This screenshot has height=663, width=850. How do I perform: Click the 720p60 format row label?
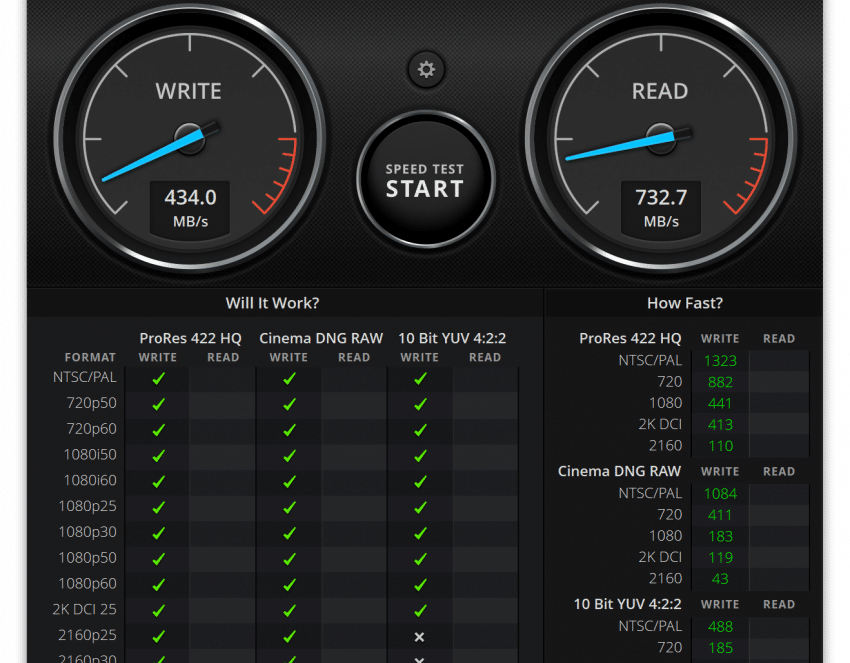click(92, 429)
